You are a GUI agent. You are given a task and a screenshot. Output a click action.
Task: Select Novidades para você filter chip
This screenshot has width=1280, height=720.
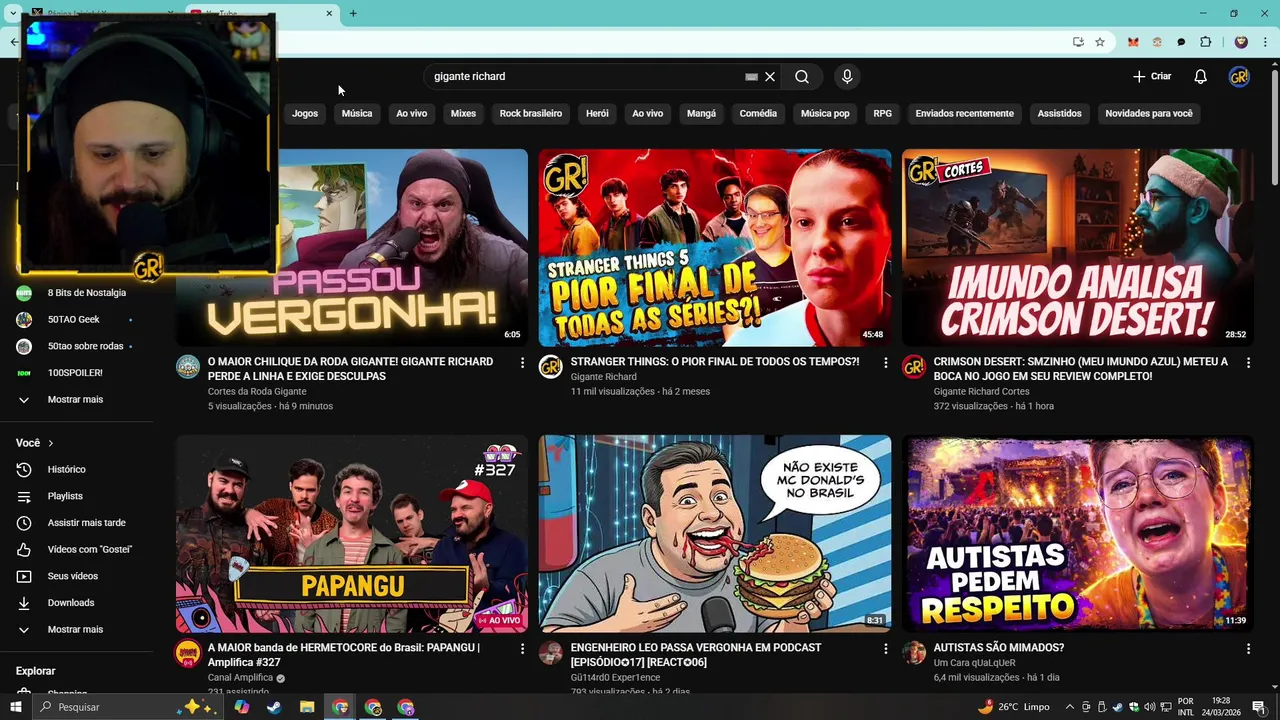click(x=1149, y=114)
